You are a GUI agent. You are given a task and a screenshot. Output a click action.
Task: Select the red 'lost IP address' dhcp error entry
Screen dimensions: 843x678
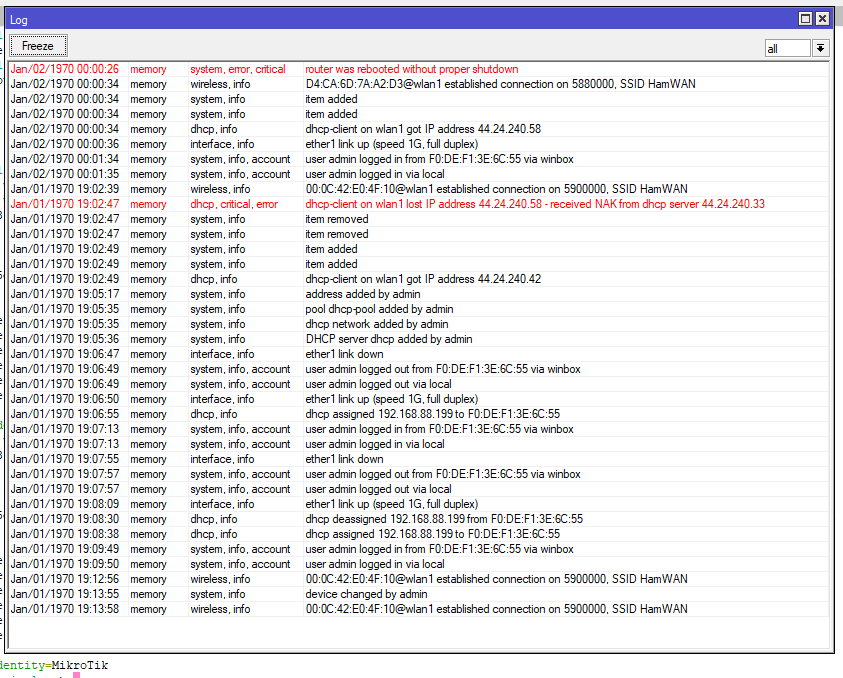(x=534, y=204)
